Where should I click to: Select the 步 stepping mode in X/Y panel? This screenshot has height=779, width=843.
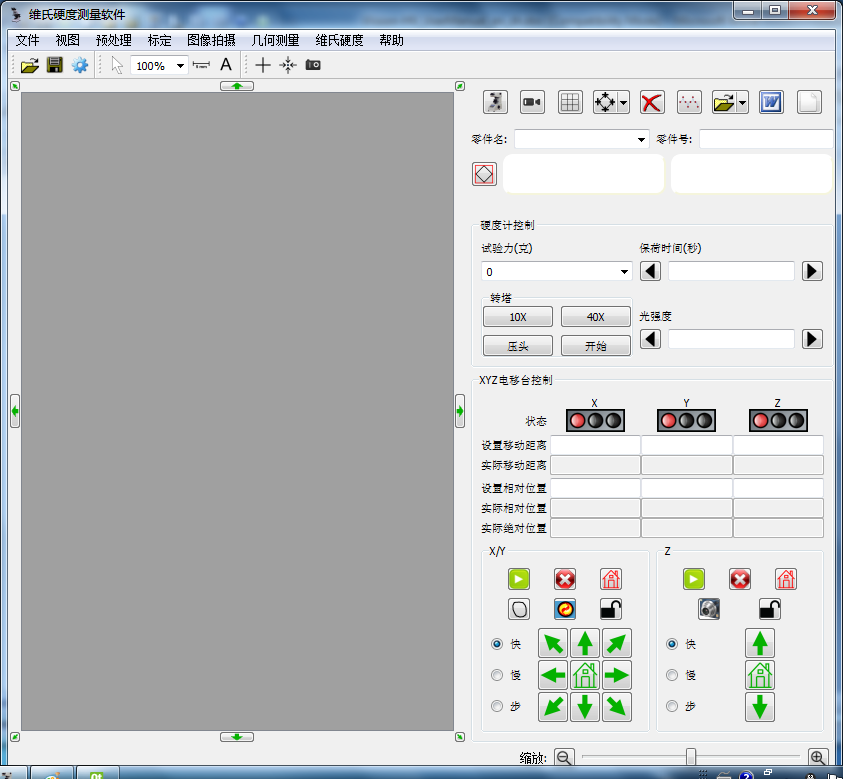click(497, 706)
